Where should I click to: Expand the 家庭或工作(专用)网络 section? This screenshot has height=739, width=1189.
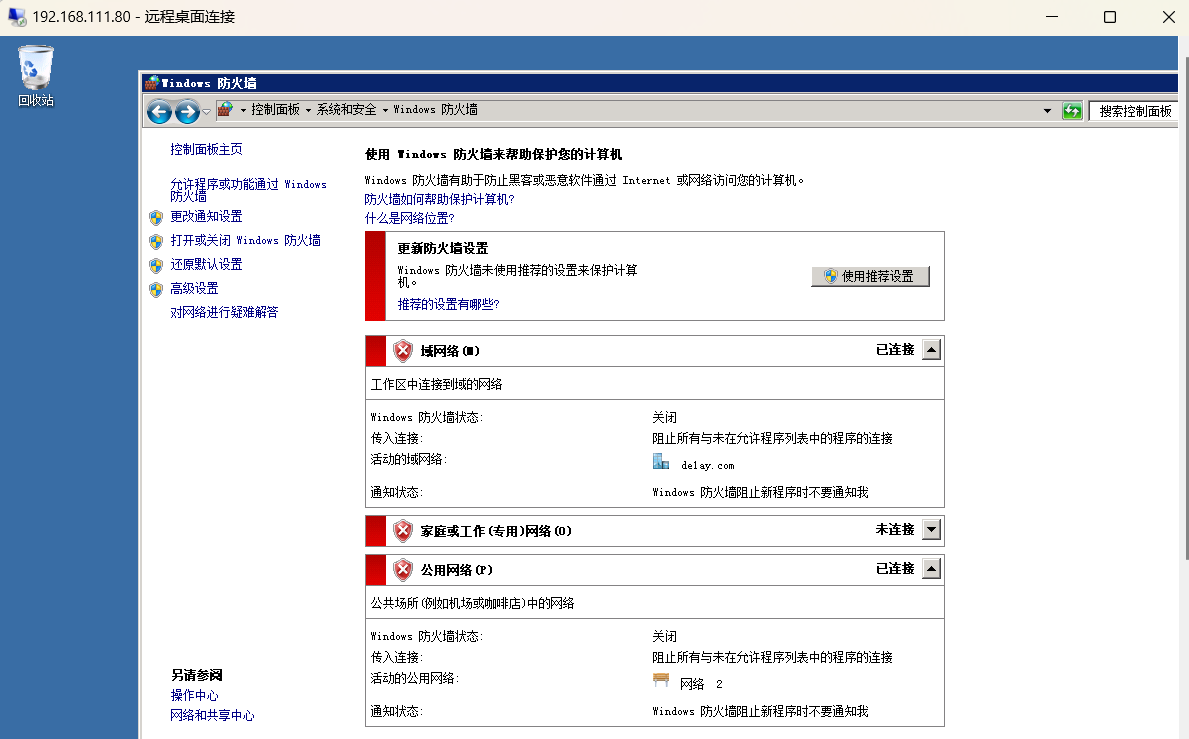pos(930,529)
